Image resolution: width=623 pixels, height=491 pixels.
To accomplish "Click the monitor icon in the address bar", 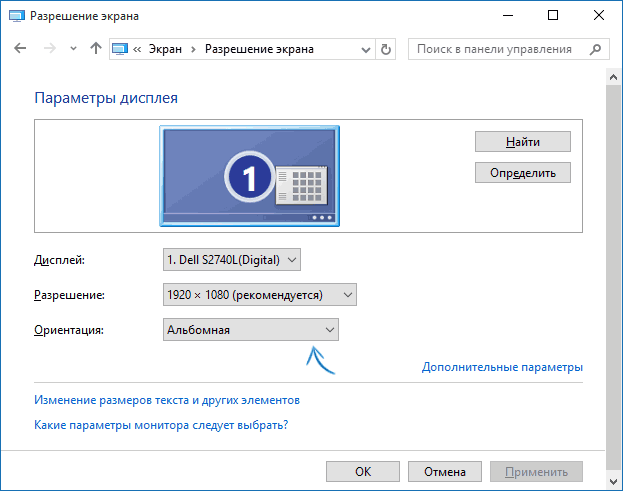I will pos(122,49).
